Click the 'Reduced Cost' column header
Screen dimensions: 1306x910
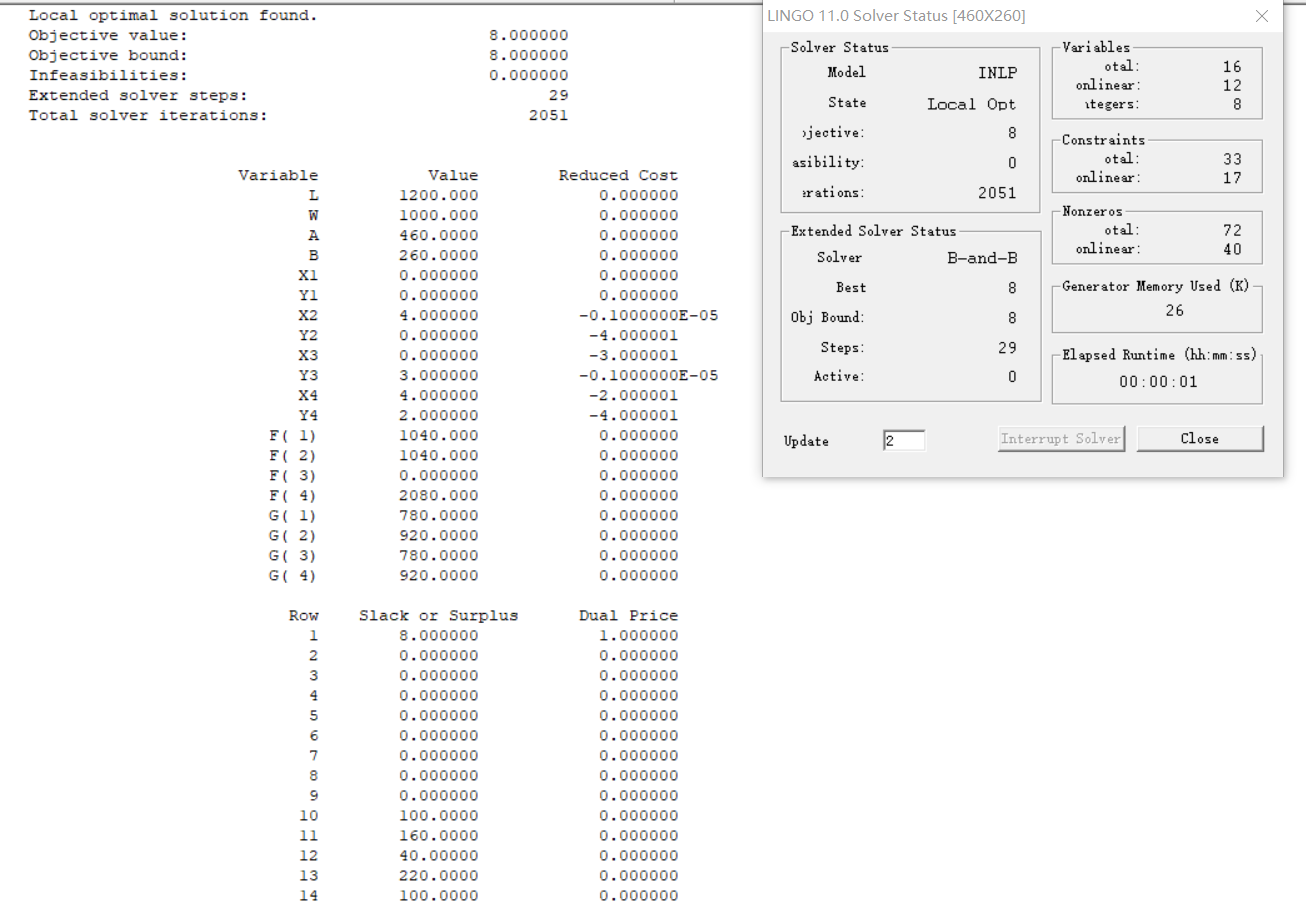point(618,176)
